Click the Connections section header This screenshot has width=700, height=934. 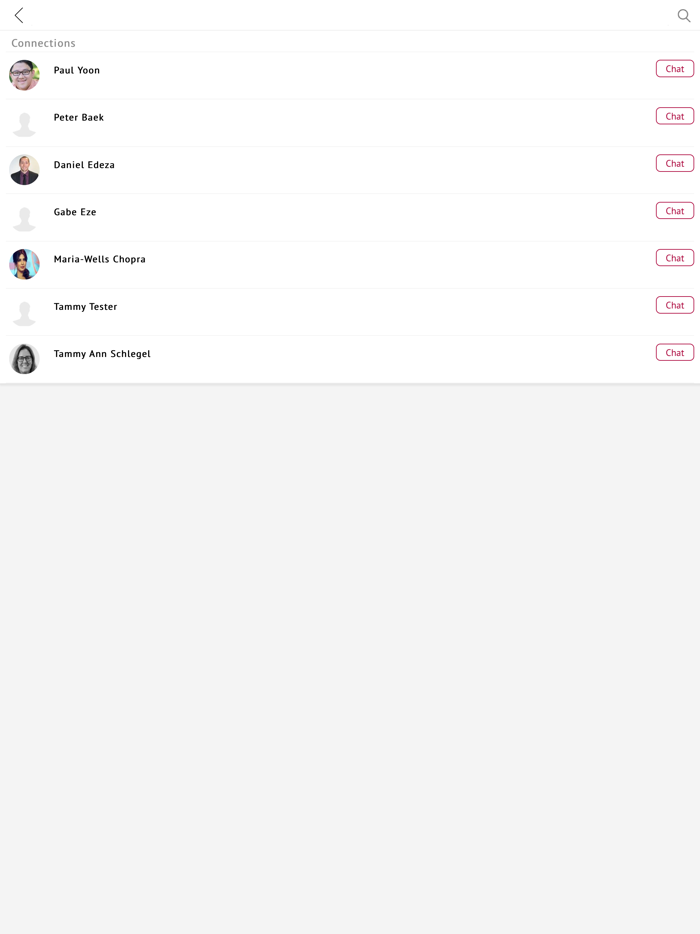pyautogui.click(x=43, y=43)
